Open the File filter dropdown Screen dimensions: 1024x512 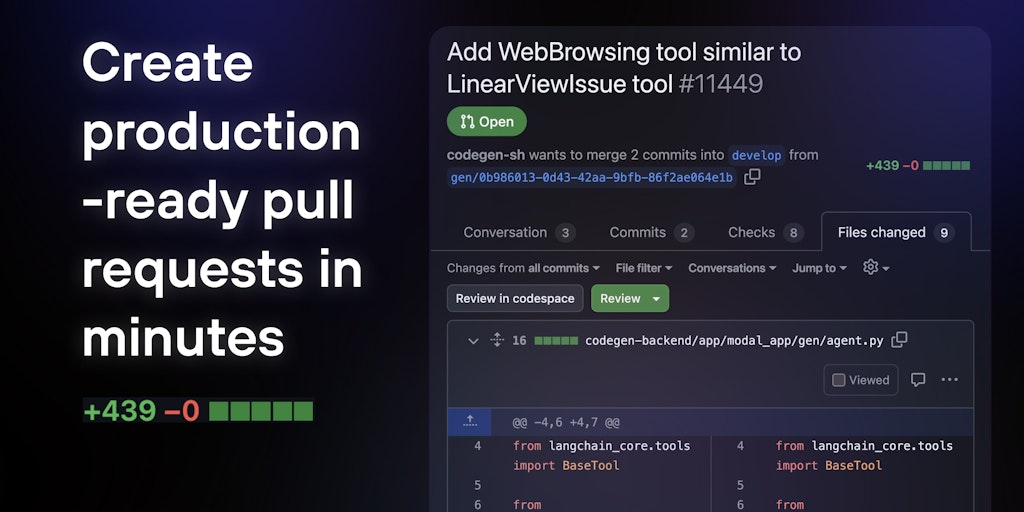644,268
